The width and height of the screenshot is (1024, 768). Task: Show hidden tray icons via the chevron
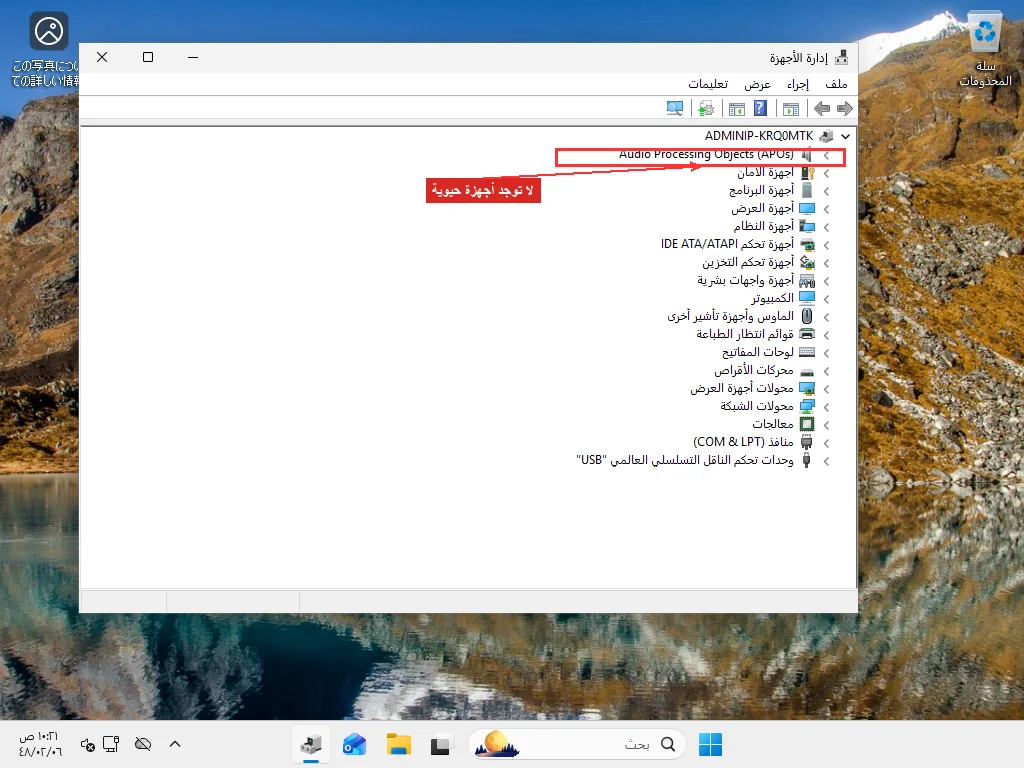(x=175, y=744)
